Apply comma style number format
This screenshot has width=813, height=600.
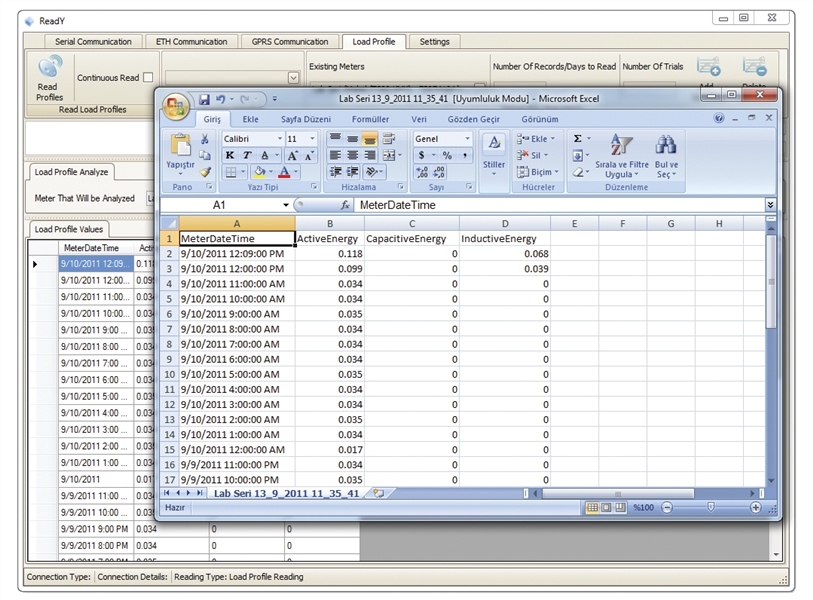465,155
